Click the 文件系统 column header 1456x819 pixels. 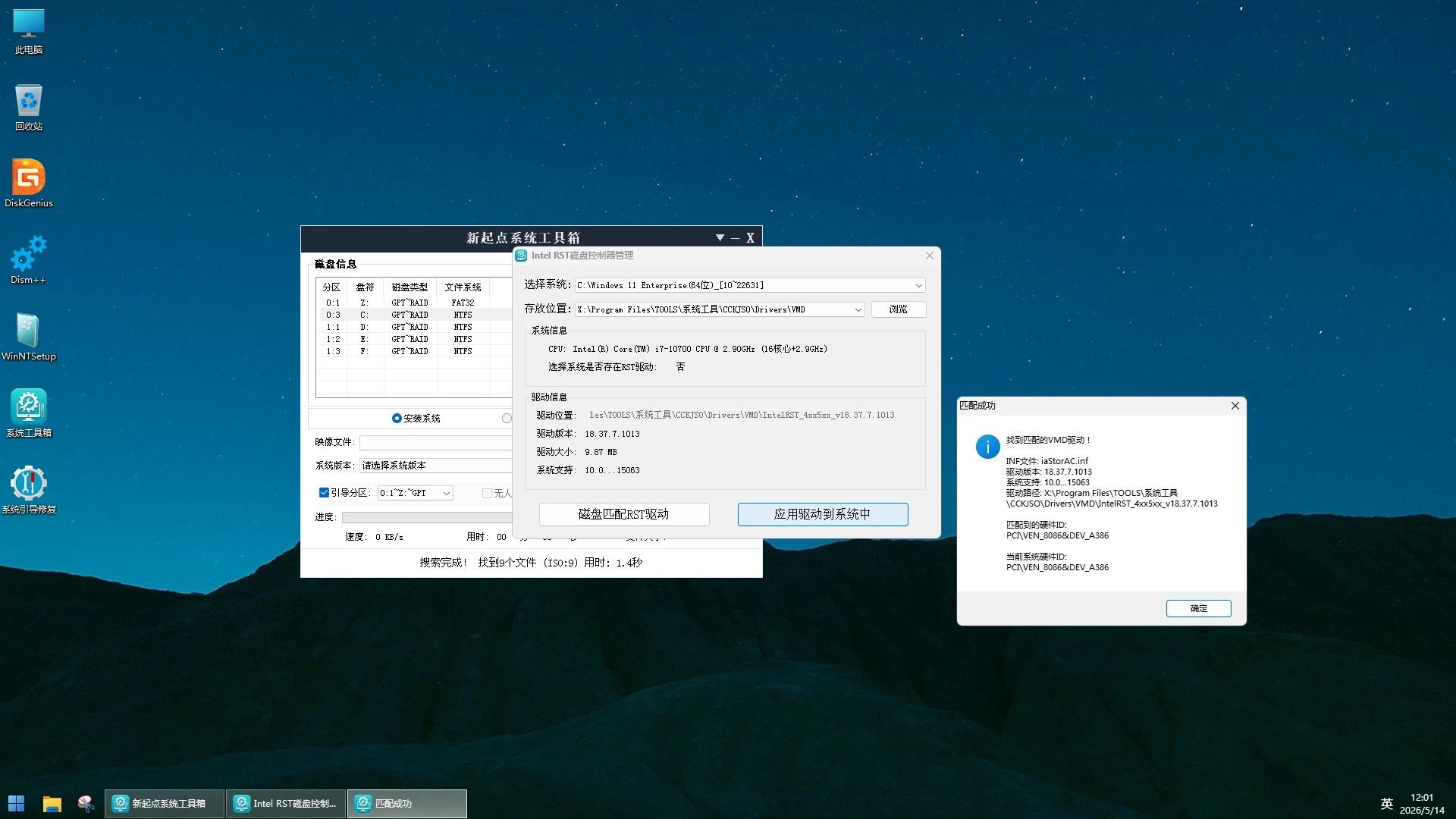[x=463, y=287]
